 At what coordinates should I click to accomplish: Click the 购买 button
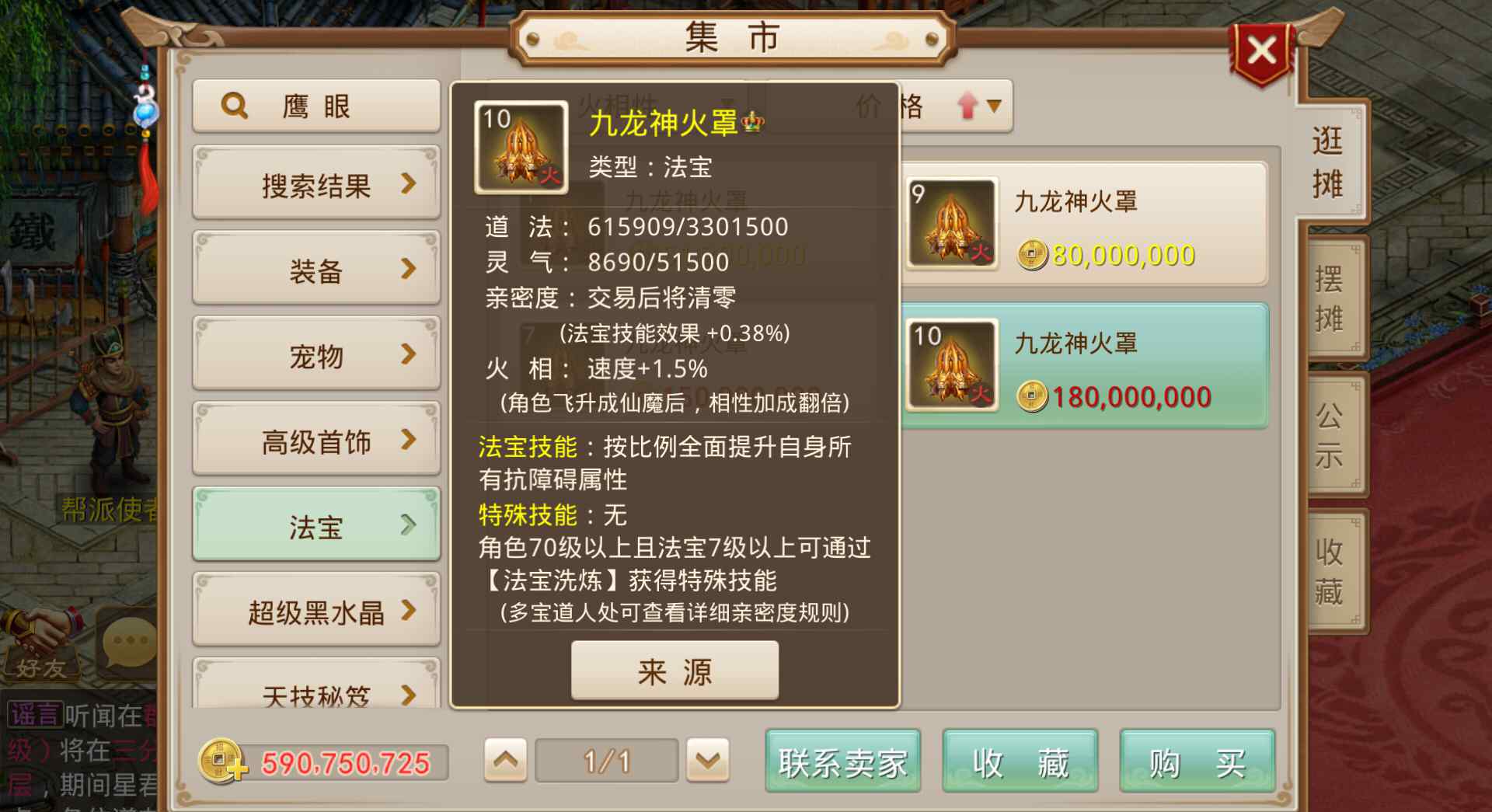pyautogui.click(x=1197, y=762)
